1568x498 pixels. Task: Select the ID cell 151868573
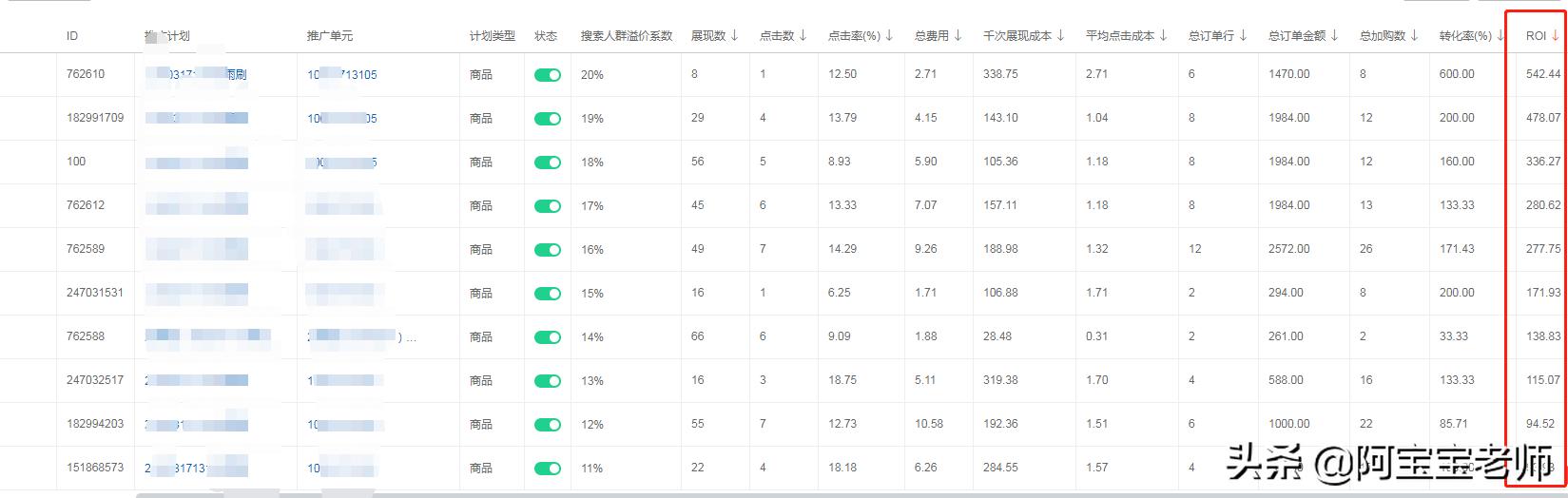(95, 468)
